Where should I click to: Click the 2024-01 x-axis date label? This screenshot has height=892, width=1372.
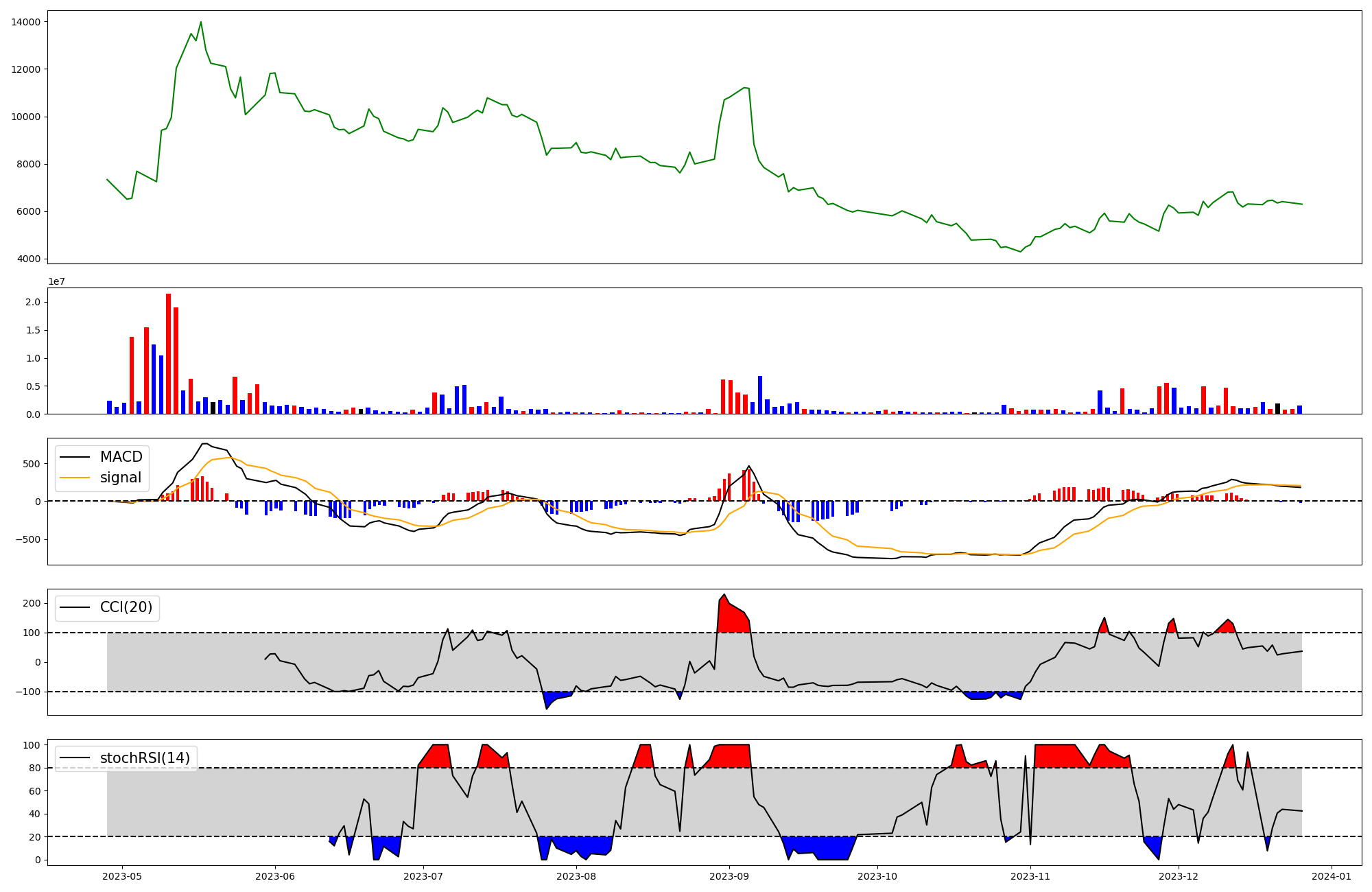(x=1332, y=876)
